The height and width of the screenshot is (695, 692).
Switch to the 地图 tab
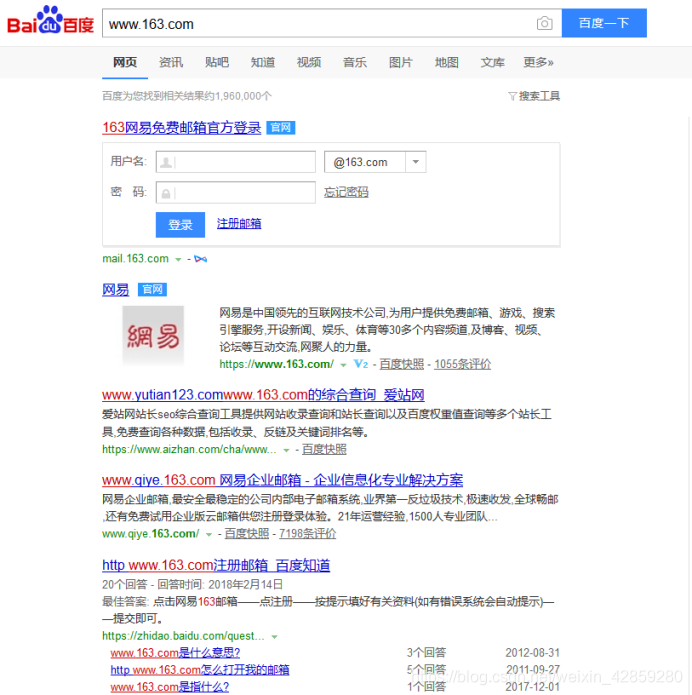tap(446, 62)
